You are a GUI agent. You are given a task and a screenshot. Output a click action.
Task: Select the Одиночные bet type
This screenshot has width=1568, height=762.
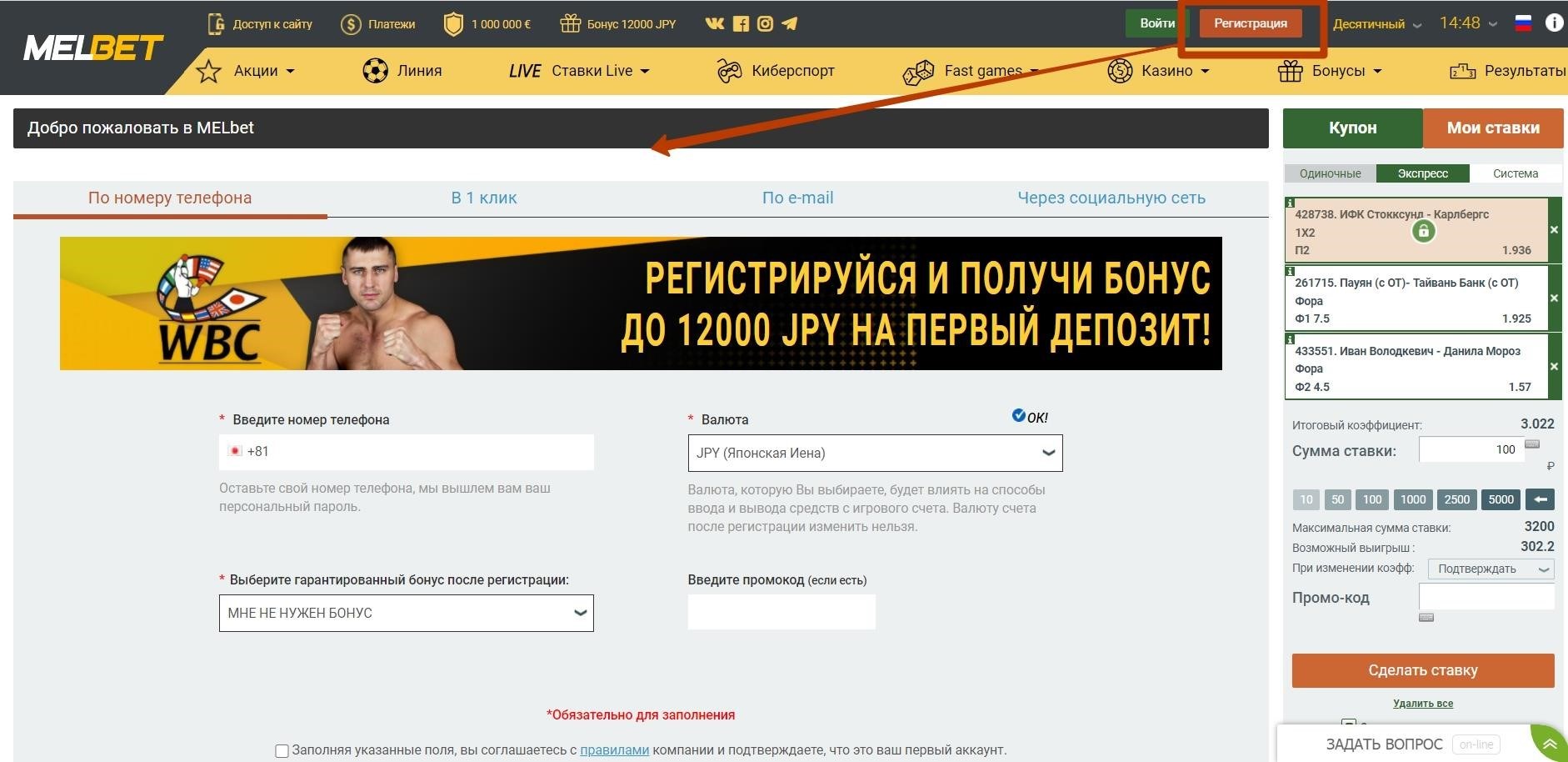click(1330, 173)
